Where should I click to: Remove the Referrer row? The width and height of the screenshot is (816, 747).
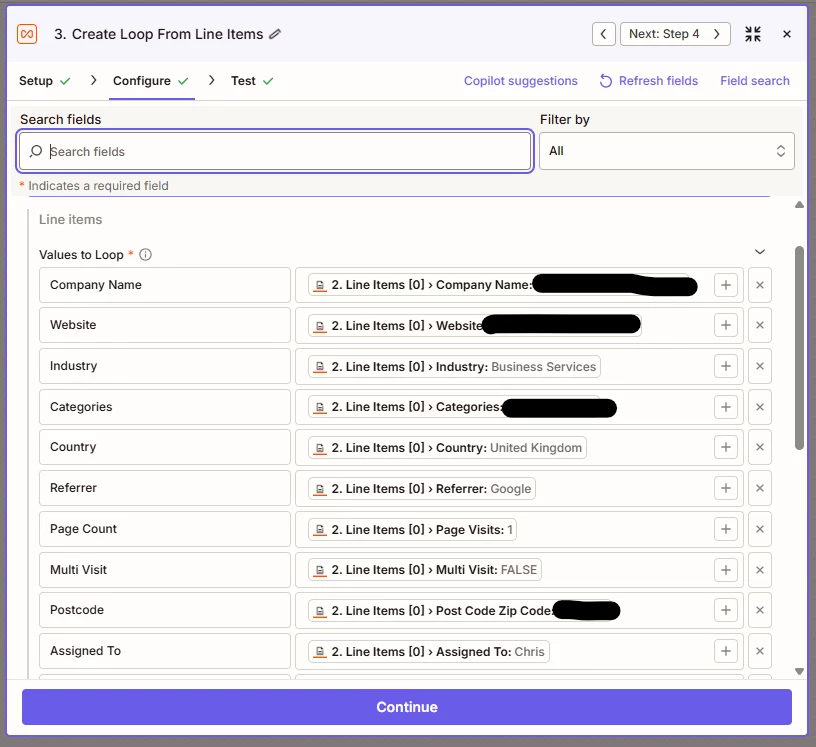coord(760,488)
